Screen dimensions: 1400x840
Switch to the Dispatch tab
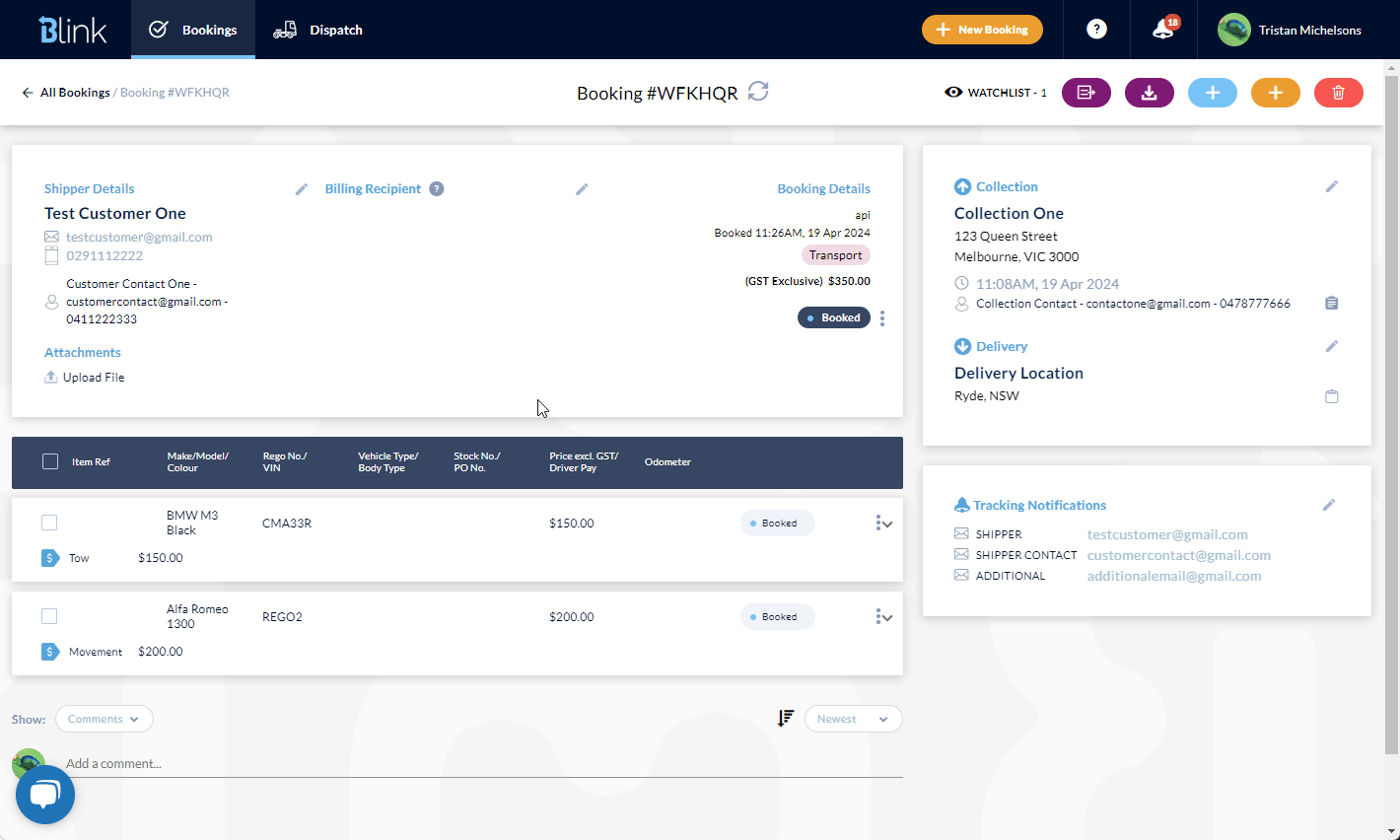coord(317,30)
